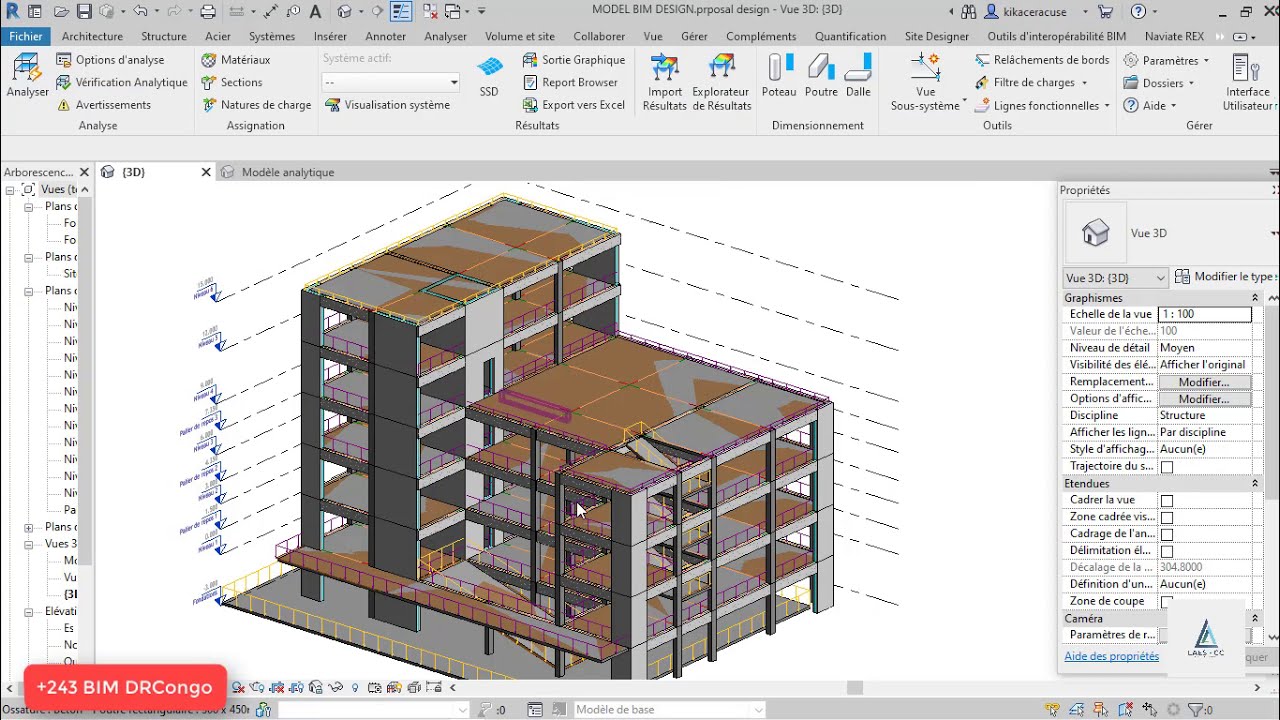Switch to Architecture ribbon tab
Viewport: 1280px width, 720px height.
pos(92,36)
